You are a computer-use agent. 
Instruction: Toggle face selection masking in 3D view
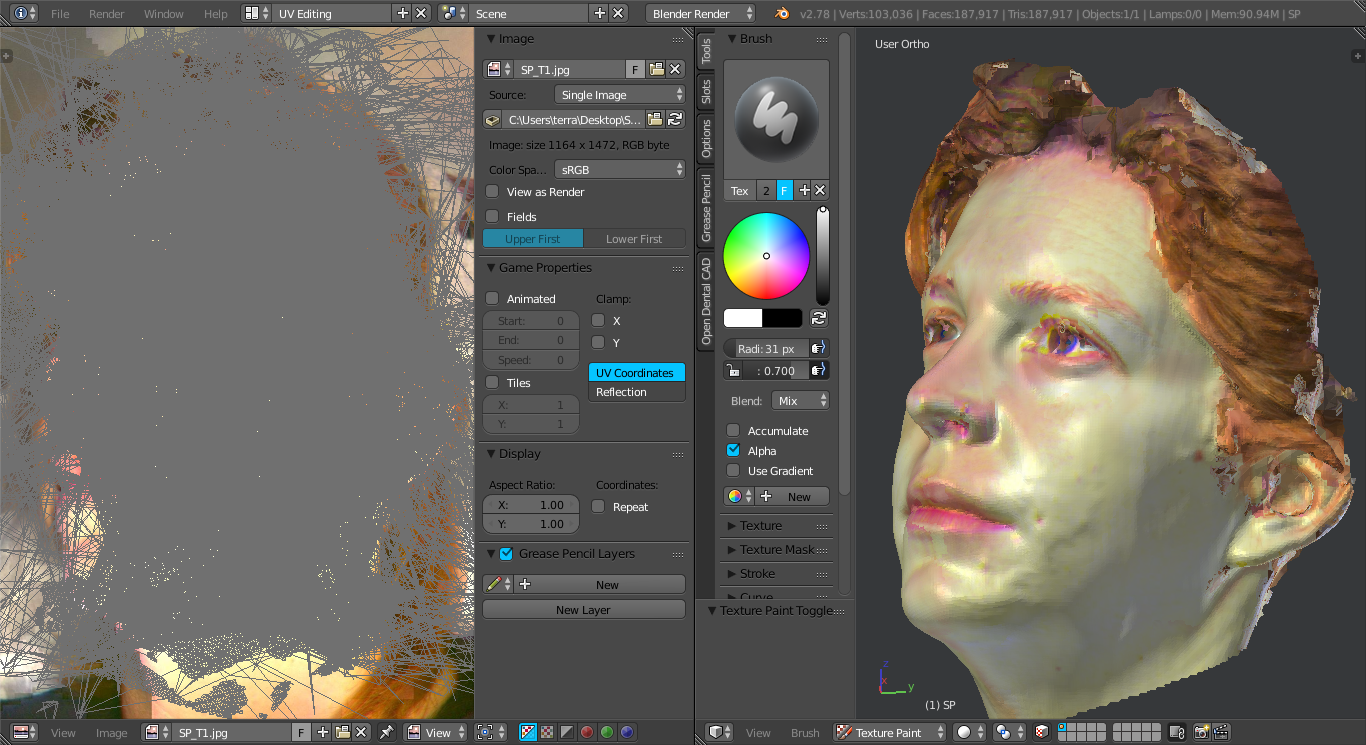pos(1041,732)
